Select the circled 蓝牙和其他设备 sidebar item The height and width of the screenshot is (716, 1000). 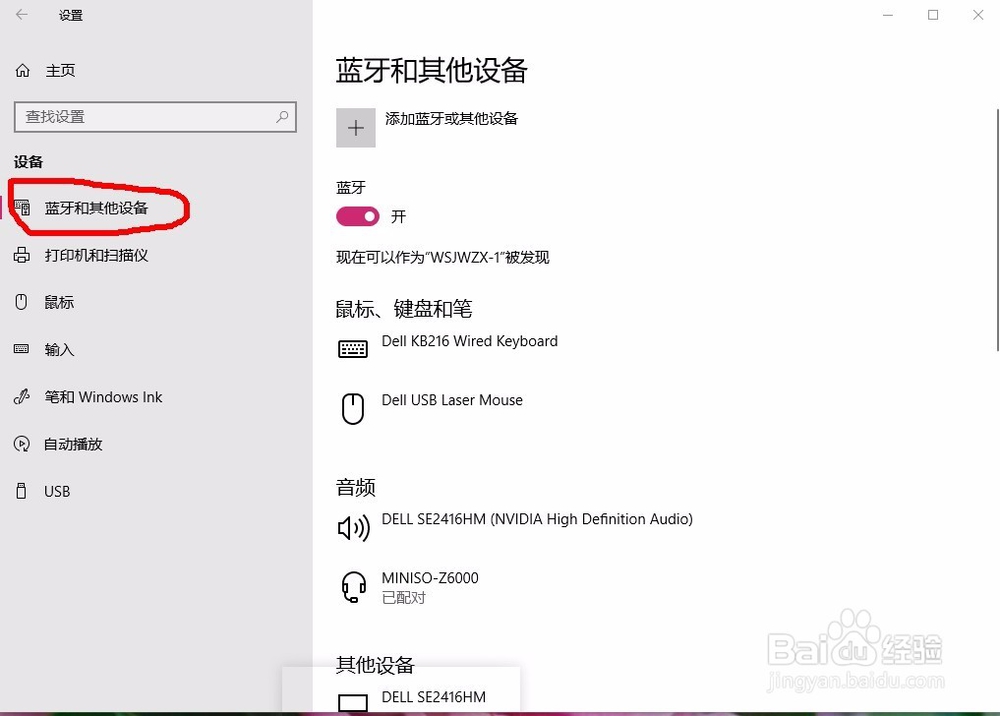[97, 208]
